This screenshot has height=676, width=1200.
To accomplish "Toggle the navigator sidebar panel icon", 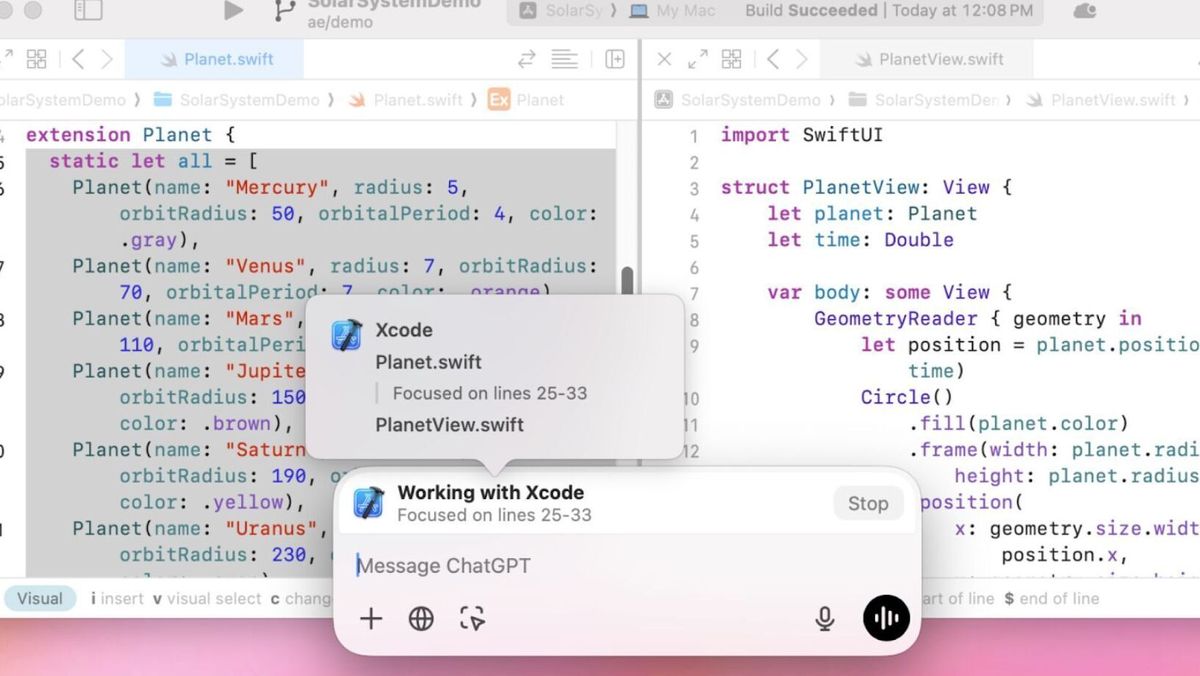I will (x=88, y=11).
